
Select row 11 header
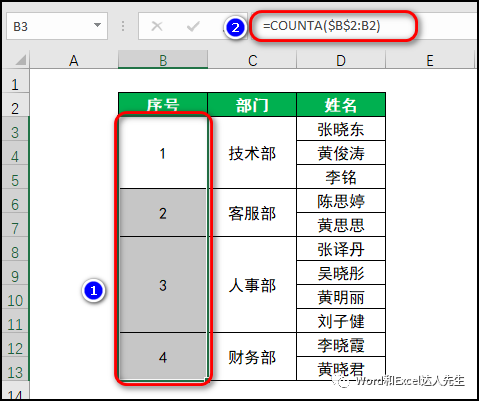[15, 321]
